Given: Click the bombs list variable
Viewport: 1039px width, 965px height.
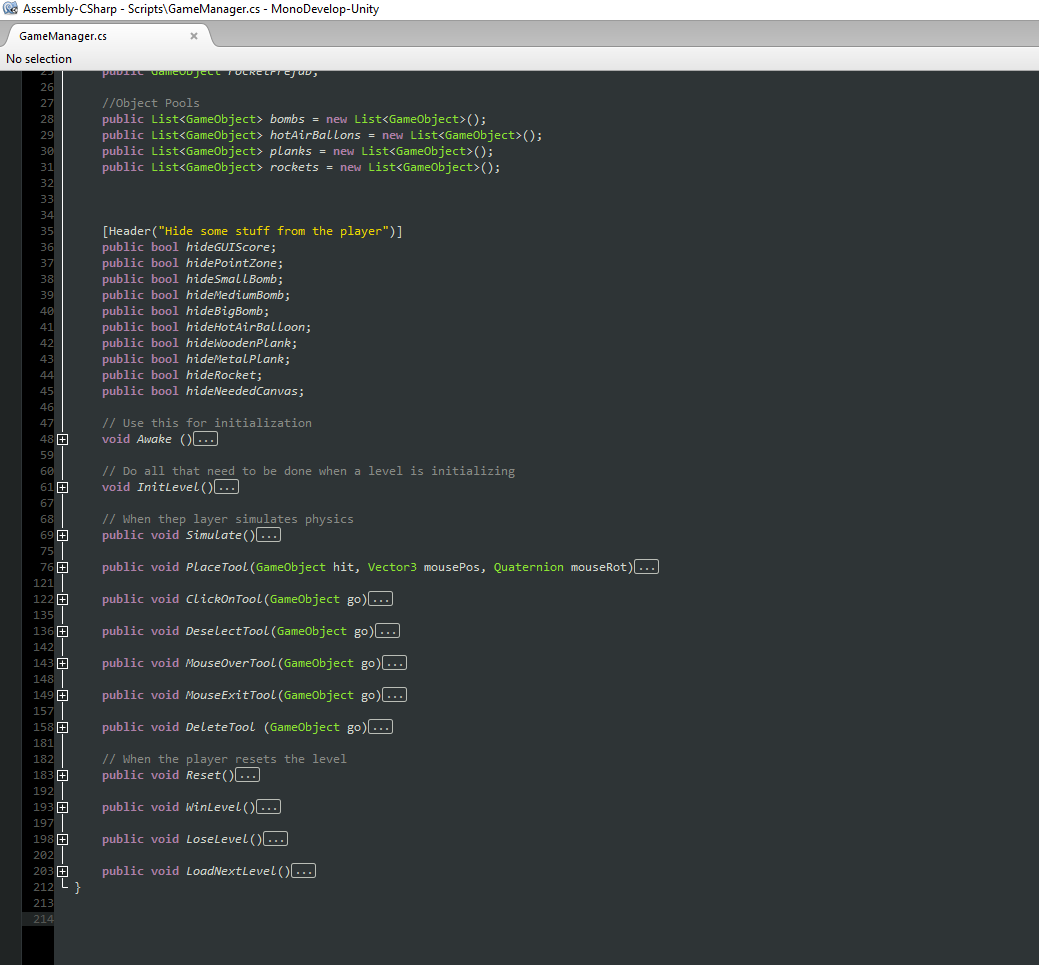Looking at the screenshot, I should [x=287, y=119].
